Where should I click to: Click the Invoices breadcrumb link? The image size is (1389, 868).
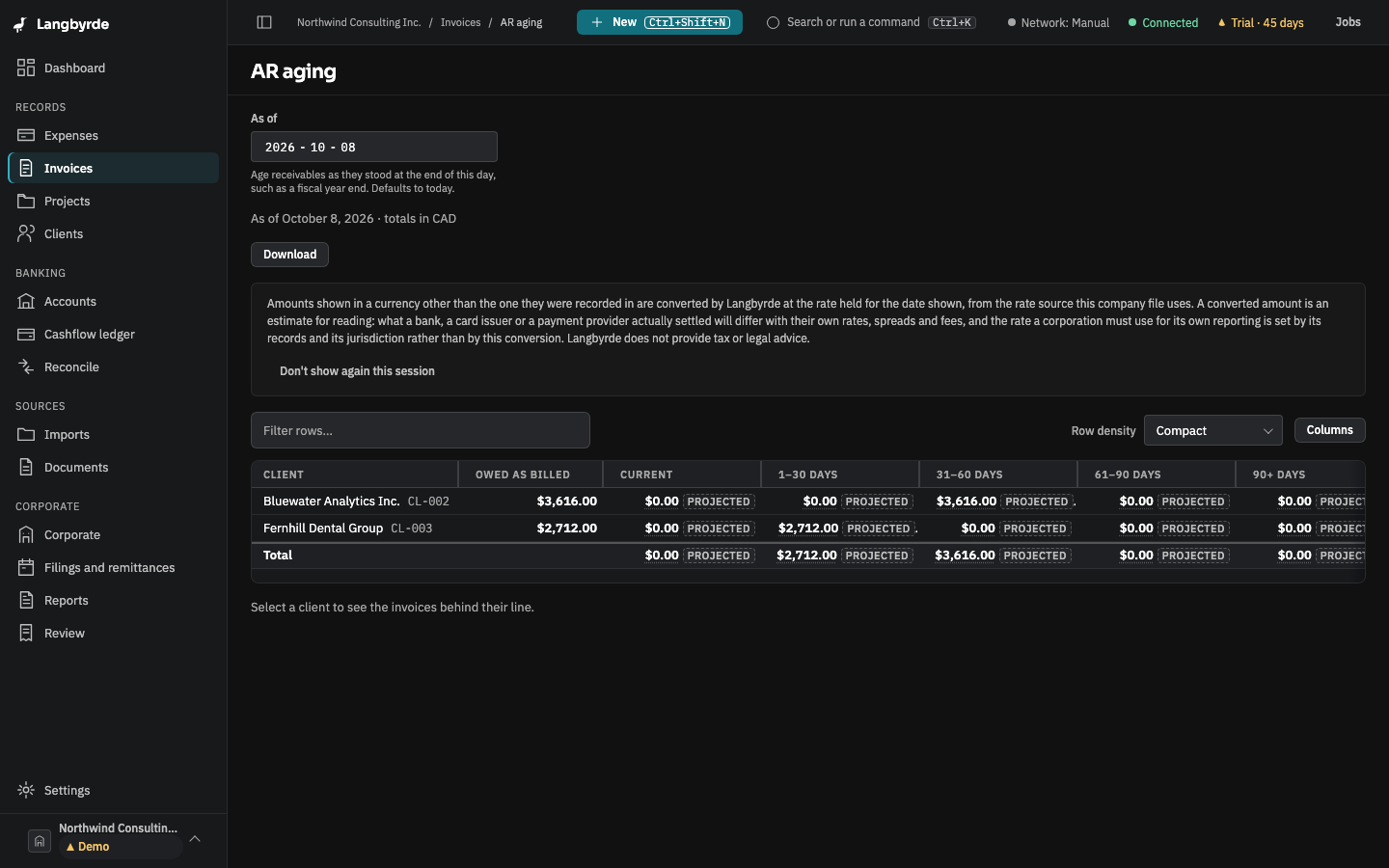pyautogui.click(x=460, y=22)
